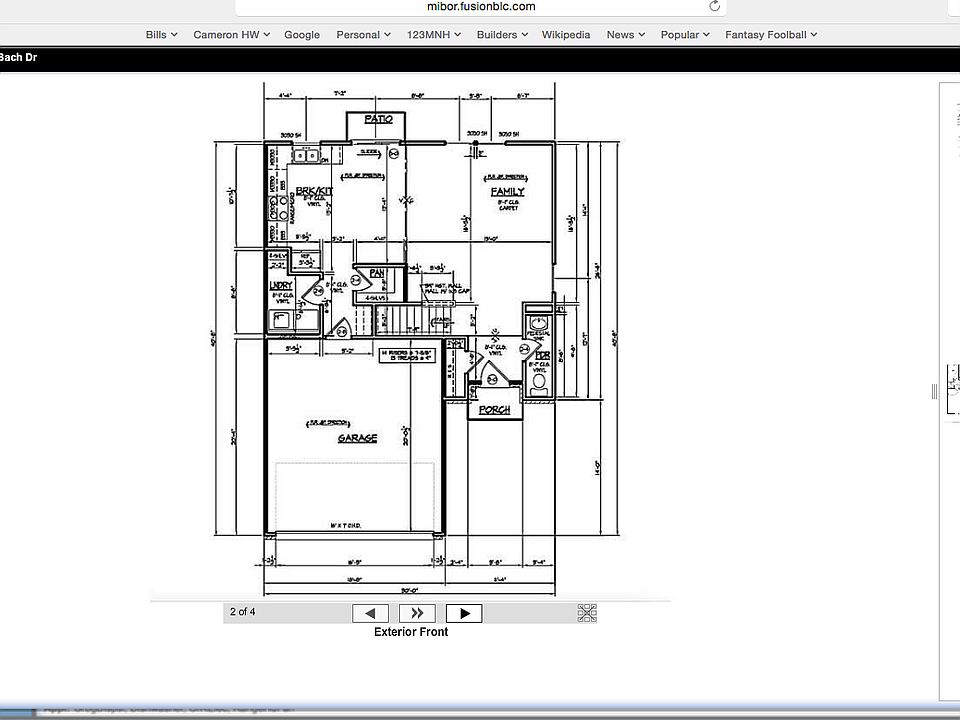Viewport: 960px width, 720px height.
Task: Open the Bills bookmarks folder
Action: coord(162,35)
